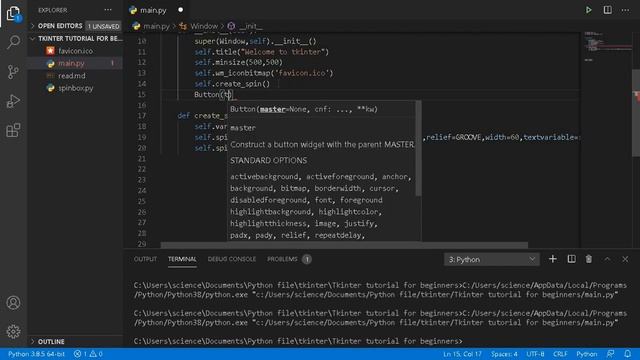640x360 pixels.
Task: Click STANDARD OPTIONS heading in popup
Action: [x=268, y=160]
